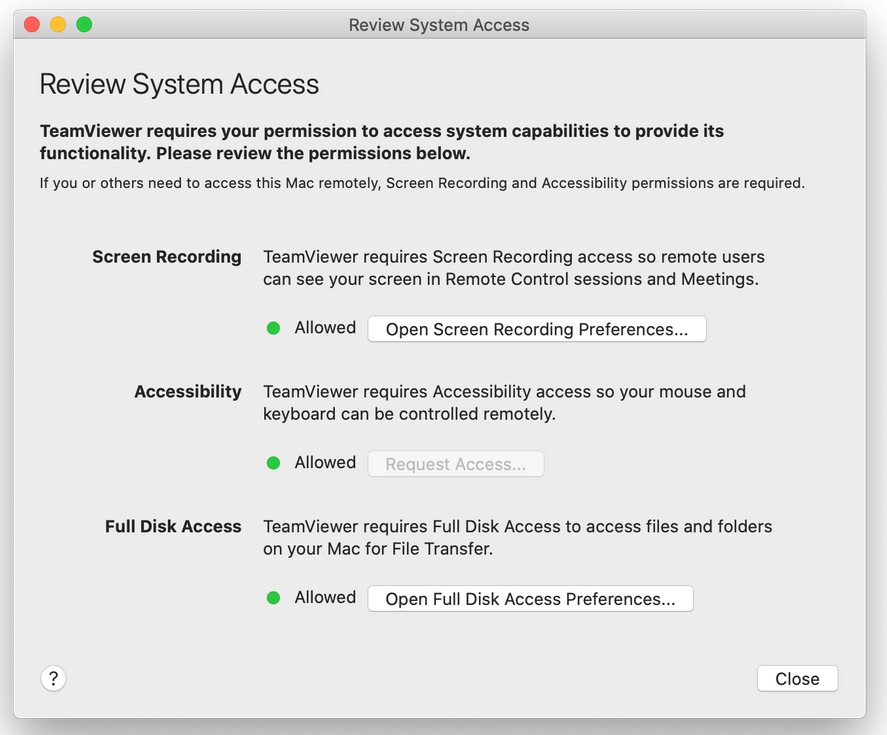Open Full Disk Access Preferences
887x735 pixels.
[531, 599]
